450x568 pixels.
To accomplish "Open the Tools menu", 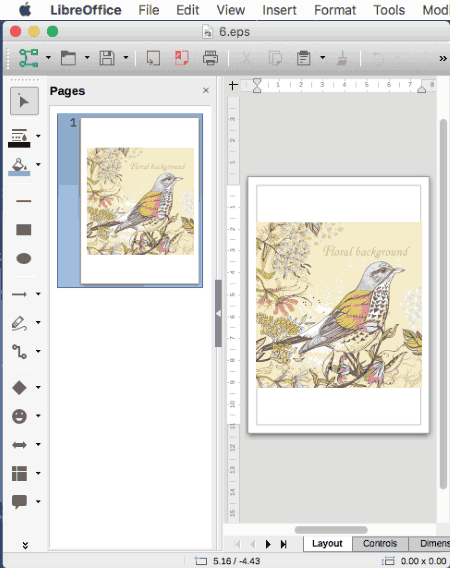I will coord(389,10).
